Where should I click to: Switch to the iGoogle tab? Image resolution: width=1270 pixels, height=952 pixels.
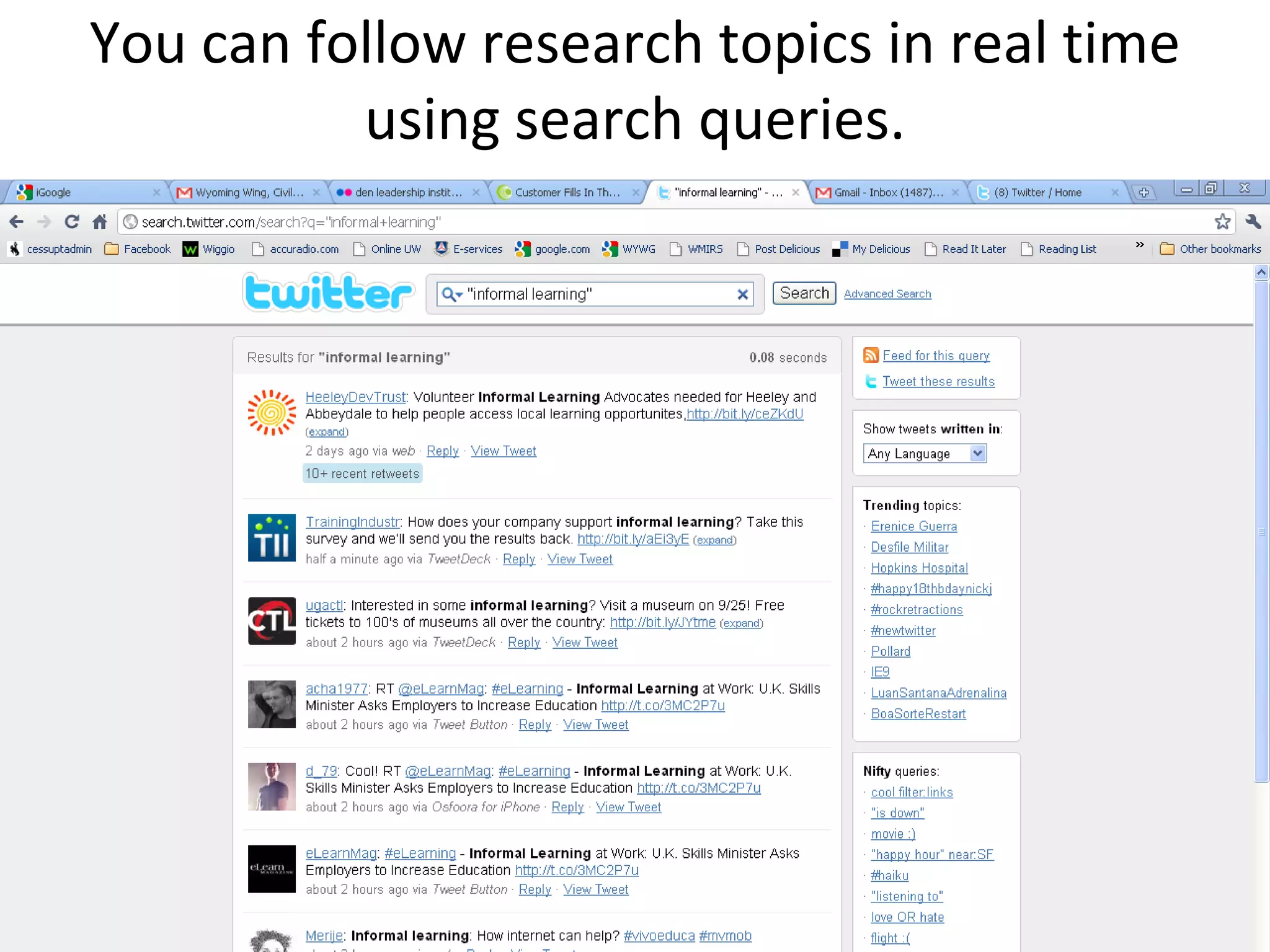point(87,193)
